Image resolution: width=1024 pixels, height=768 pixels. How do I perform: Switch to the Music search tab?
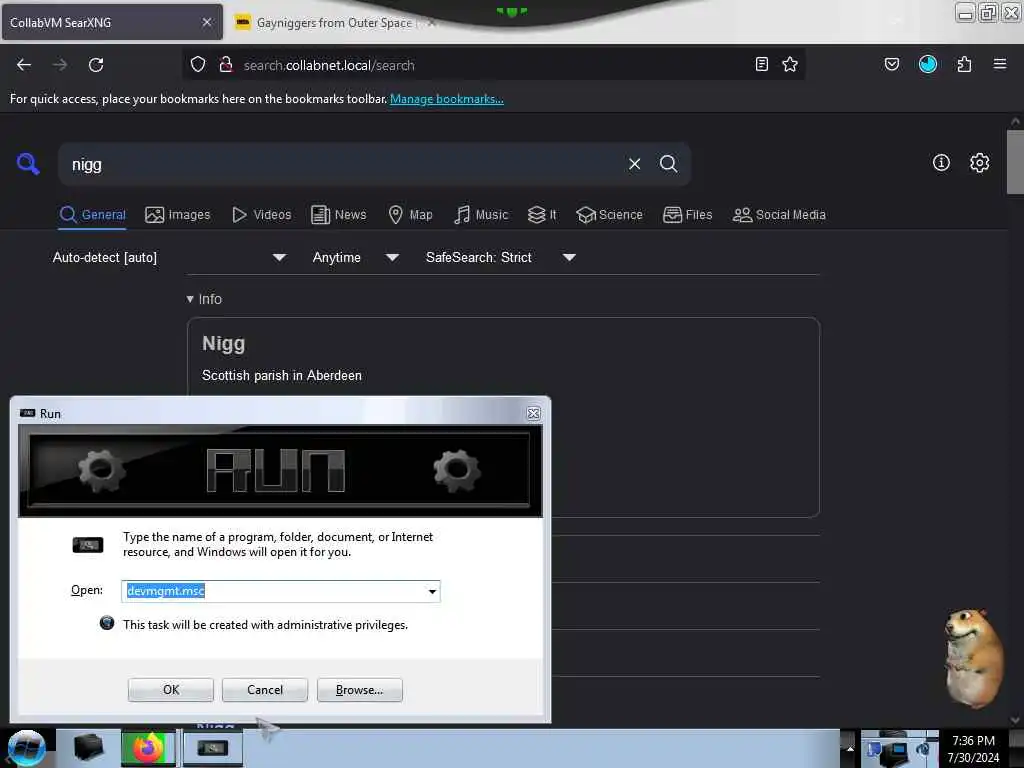pos(481,215)
